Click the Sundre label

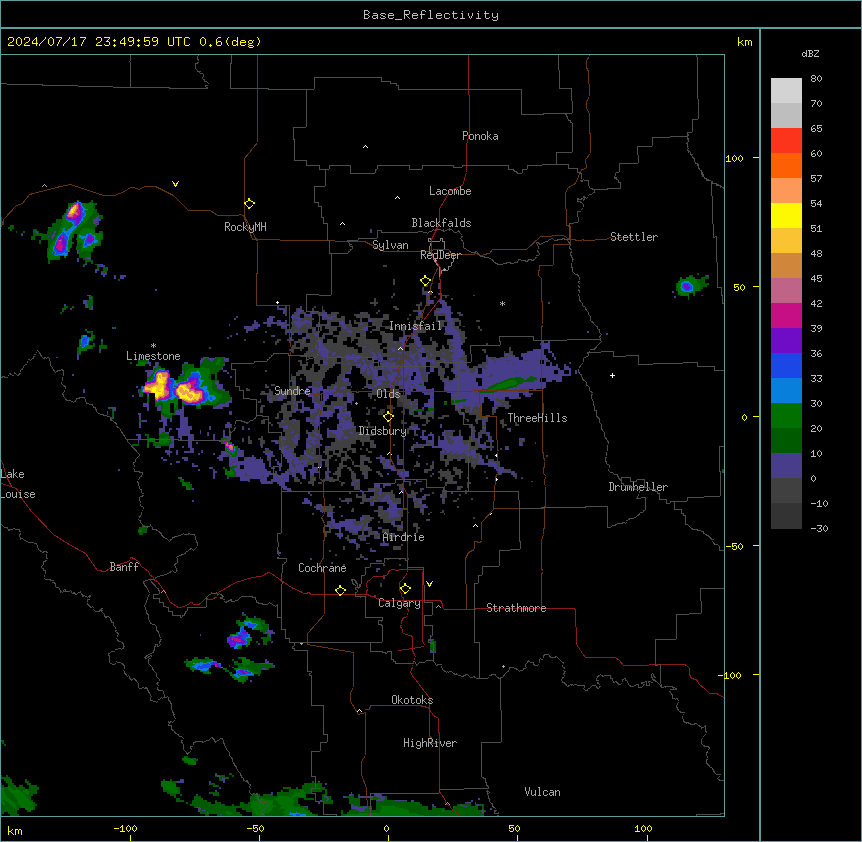(x=292, y=391)
